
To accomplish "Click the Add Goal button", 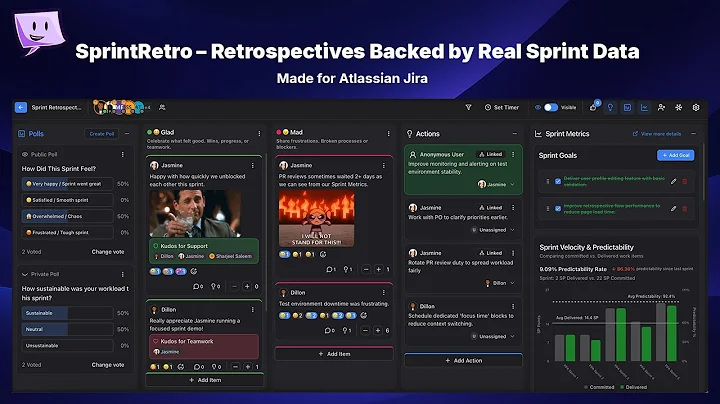I will click(675, 155).
